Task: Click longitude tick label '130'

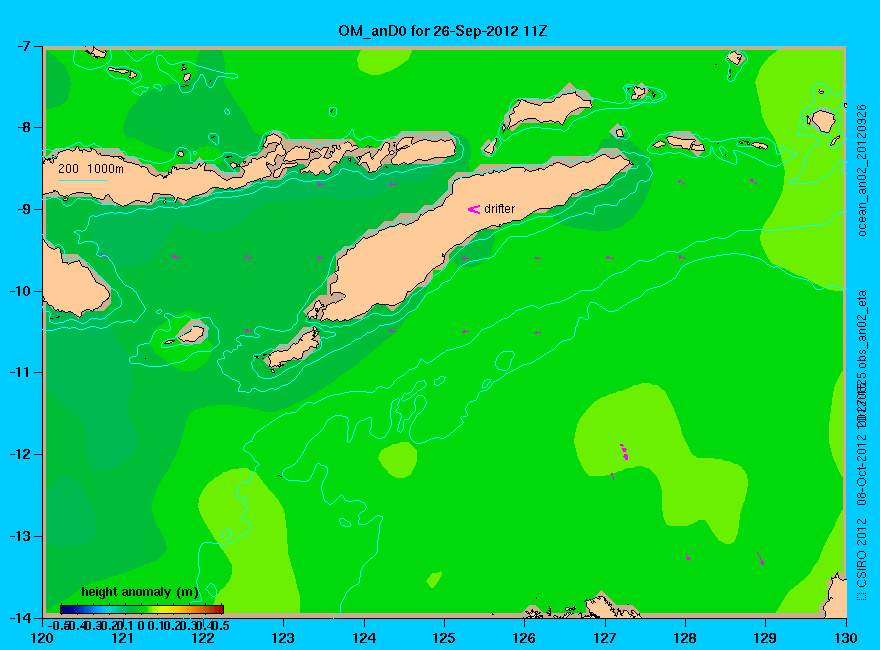Action: click(845, 638)
